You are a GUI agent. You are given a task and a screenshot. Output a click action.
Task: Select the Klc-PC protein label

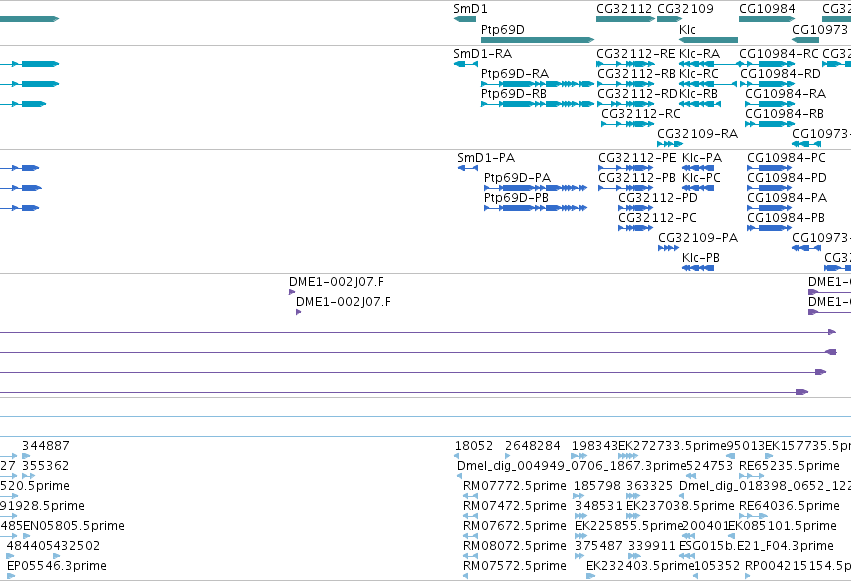click(701, 178)
